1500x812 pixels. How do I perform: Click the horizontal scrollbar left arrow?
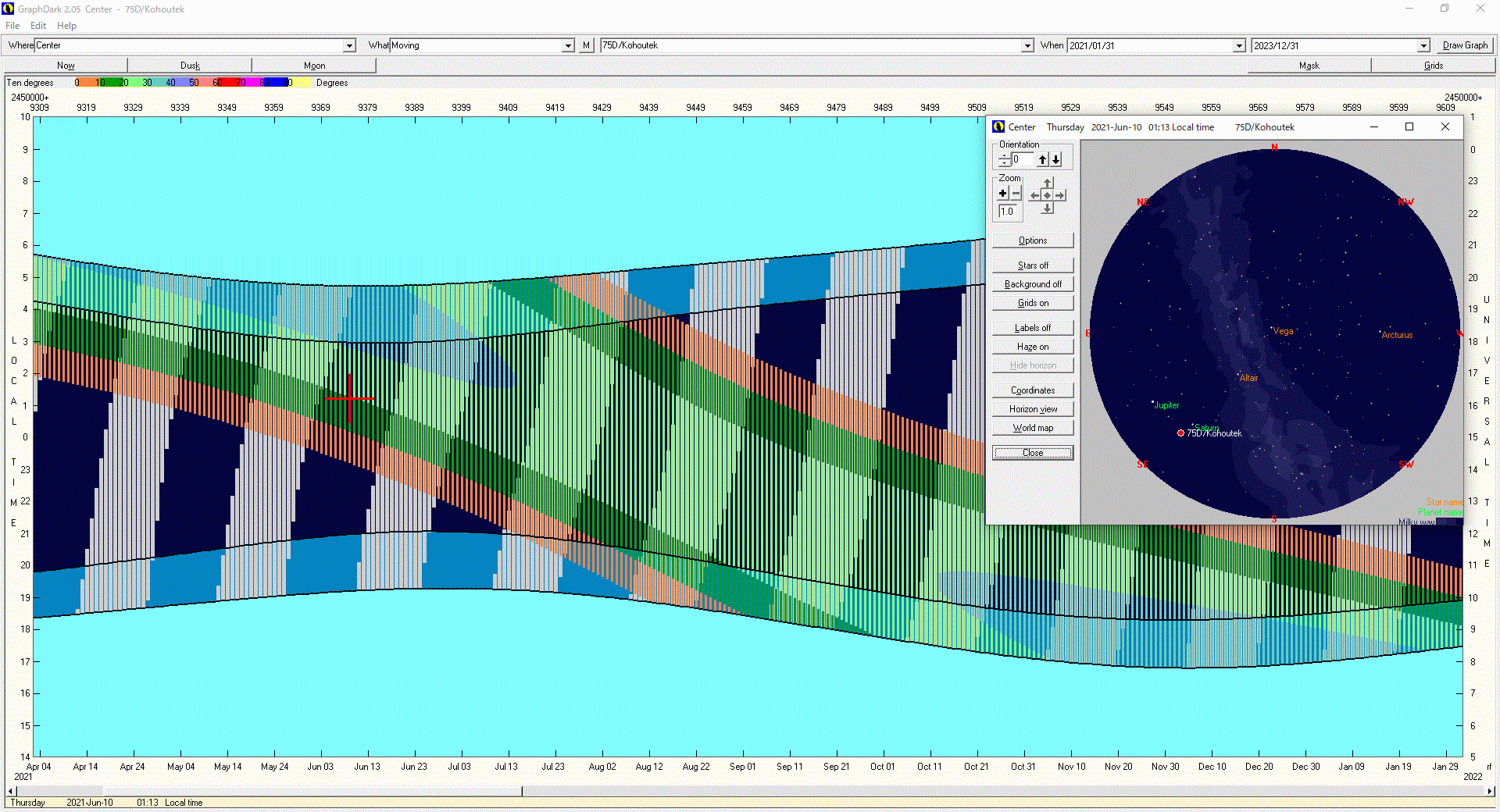tap(11, 791)
